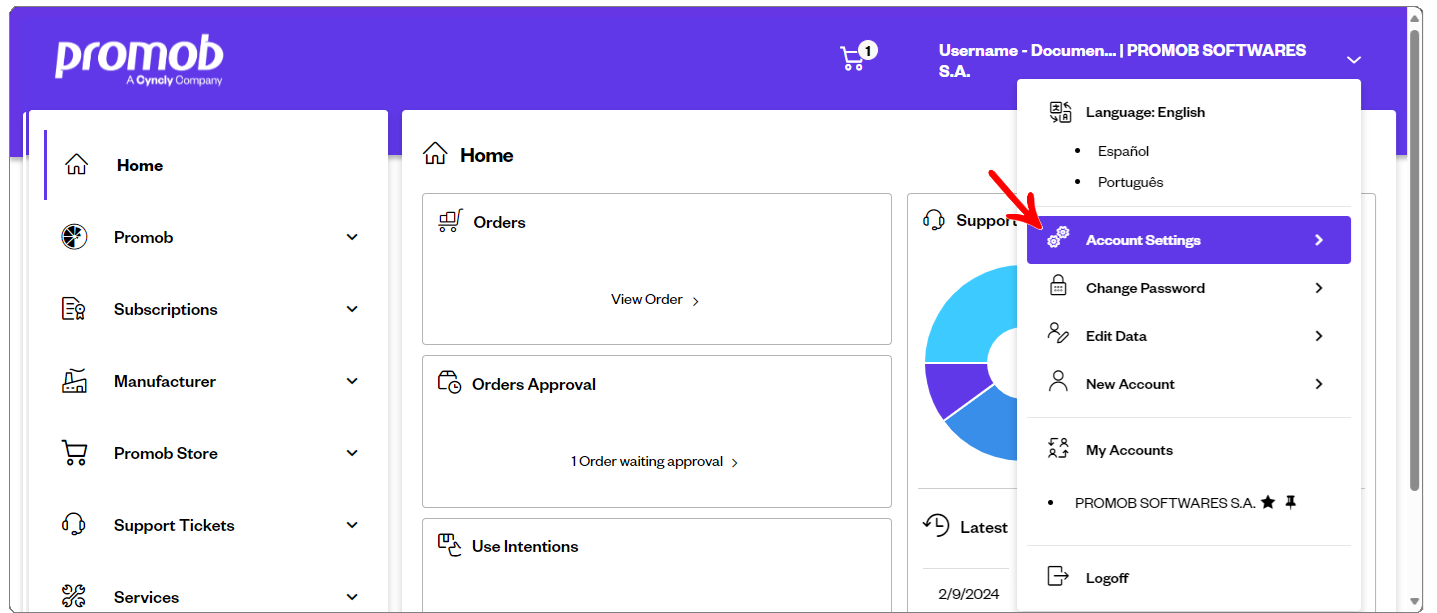The image size is (1437, 613).
Task: Expand the Services sidebar chevron
Action: coord(352,597)
